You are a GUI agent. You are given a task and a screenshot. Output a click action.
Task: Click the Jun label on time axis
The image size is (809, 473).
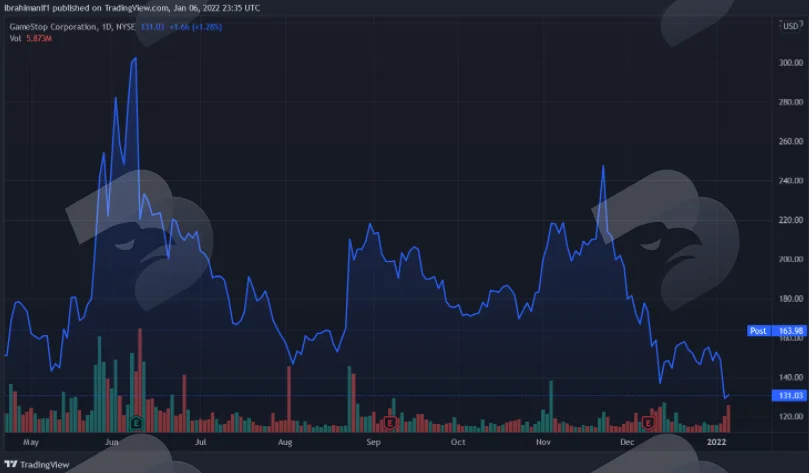point(111,442)
